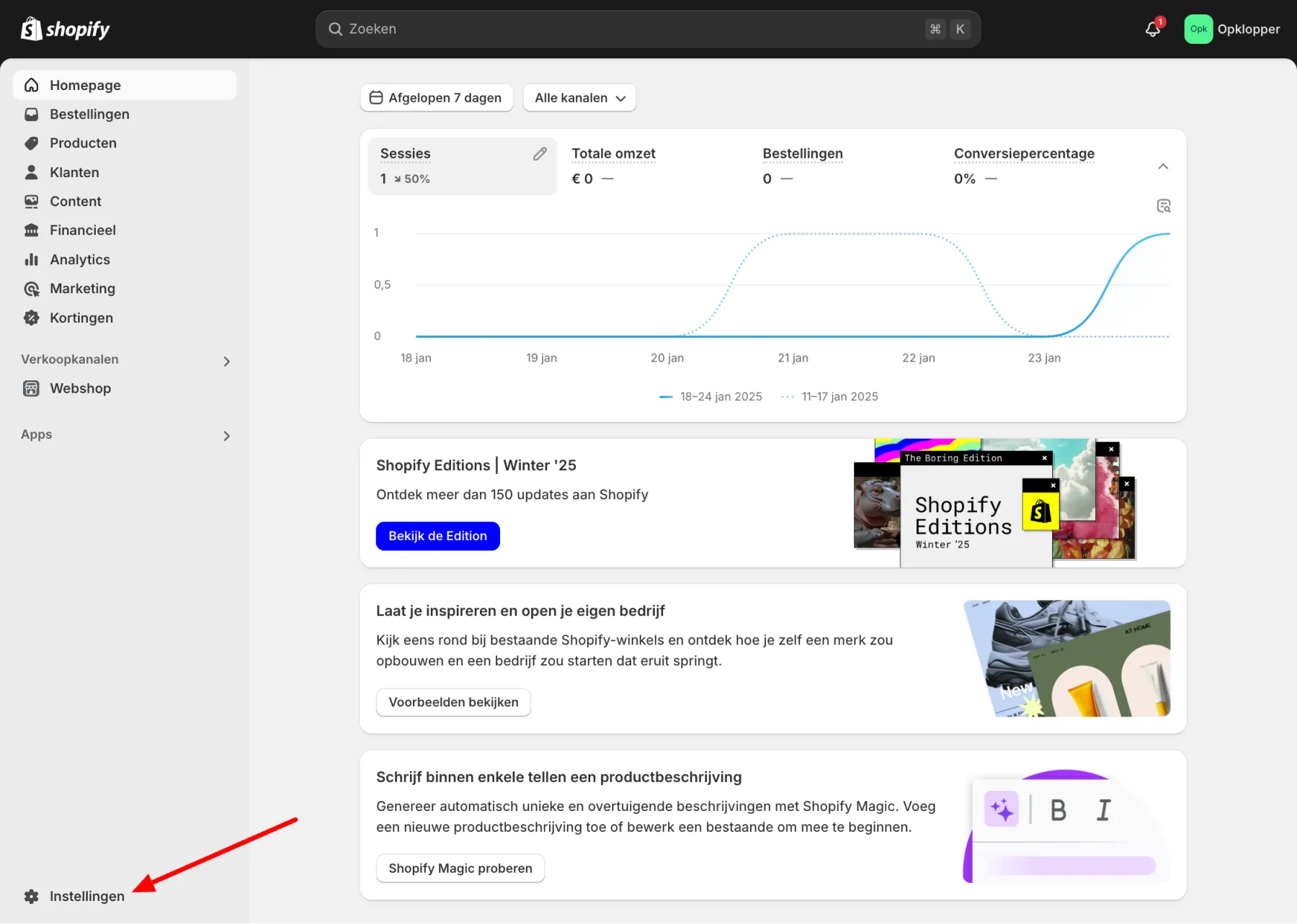Open the report view icon beside chart
Image resolution: width=1297 pixels, height=924 pixels.
click(1163, 206)
